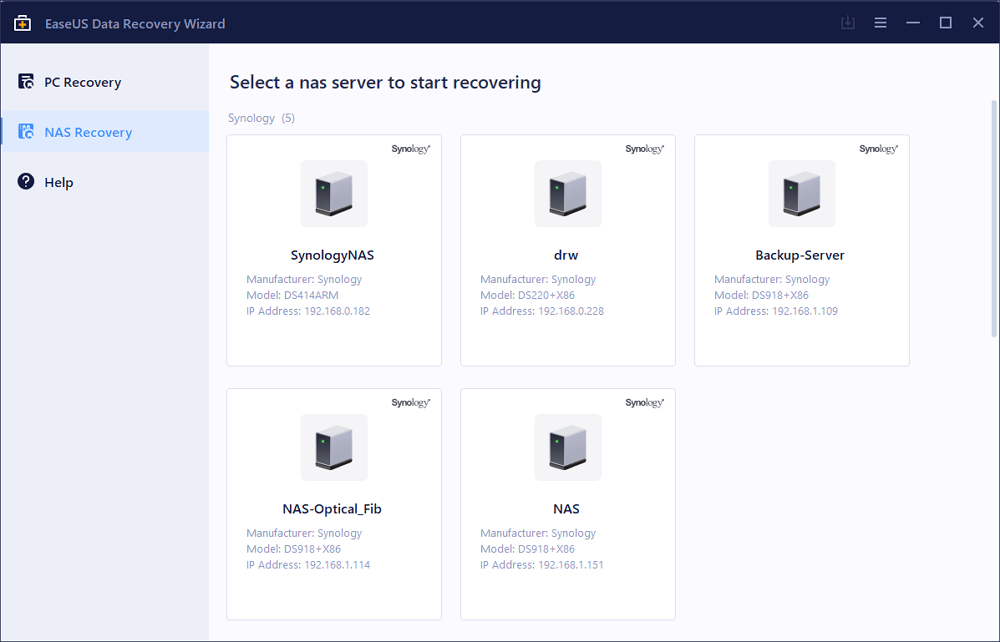Viewport: 1000px width, 642px height.
Task: Click Synology logo on NAS-Optical_Fib card
Action: tap(410, 403)
